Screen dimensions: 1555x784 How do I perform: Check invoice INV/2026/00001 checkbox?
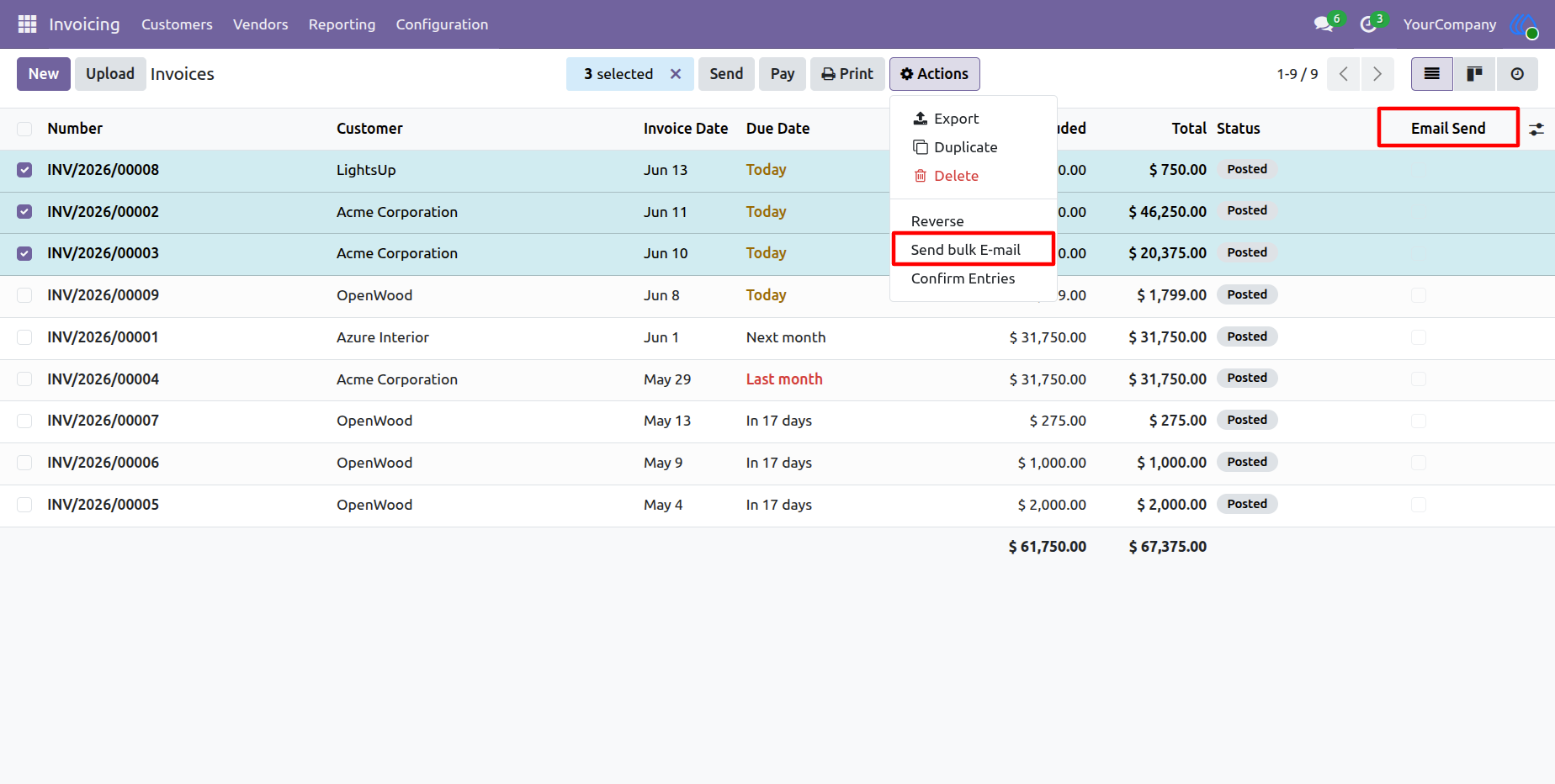click(x=24, y=337)
